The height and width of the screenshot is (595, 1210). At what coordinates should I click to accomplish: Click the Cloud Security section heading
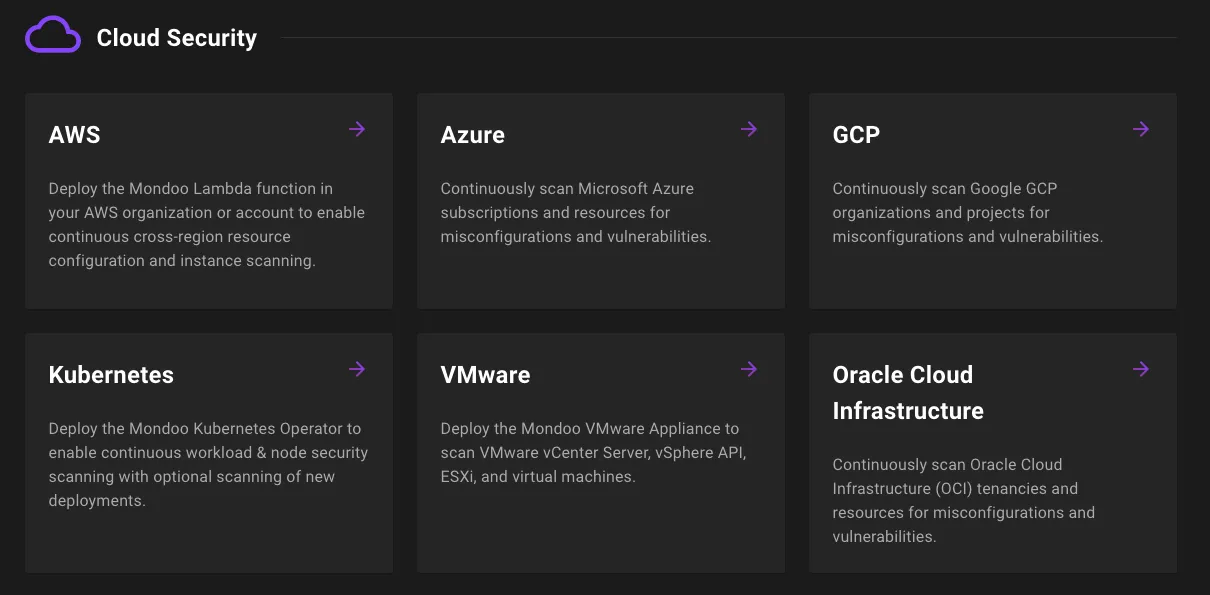[x=176, y=38]
